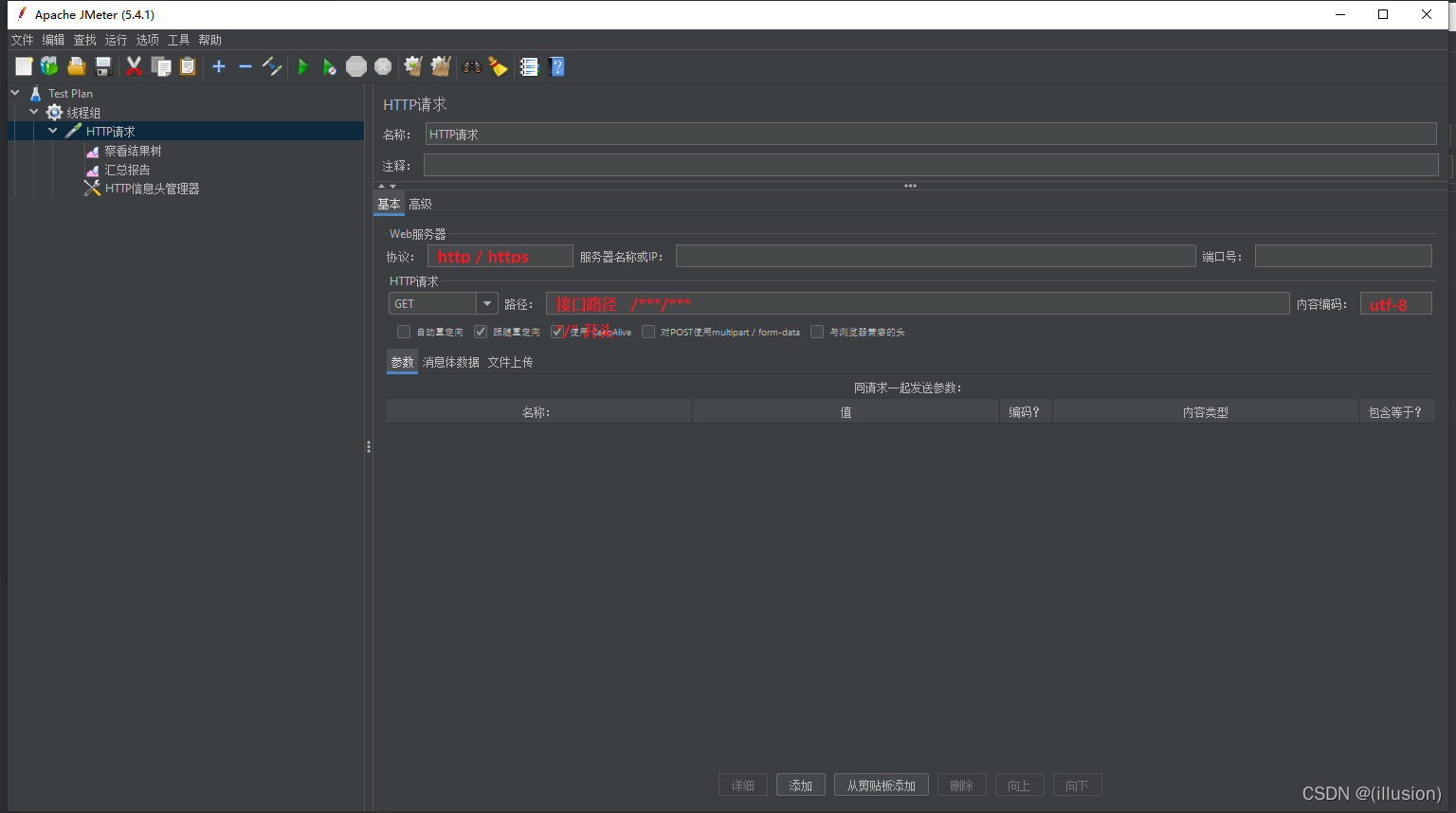The image size is (1456, 813).
Task: Click the Clear All double-broom icon
Action: click(441, 66)
